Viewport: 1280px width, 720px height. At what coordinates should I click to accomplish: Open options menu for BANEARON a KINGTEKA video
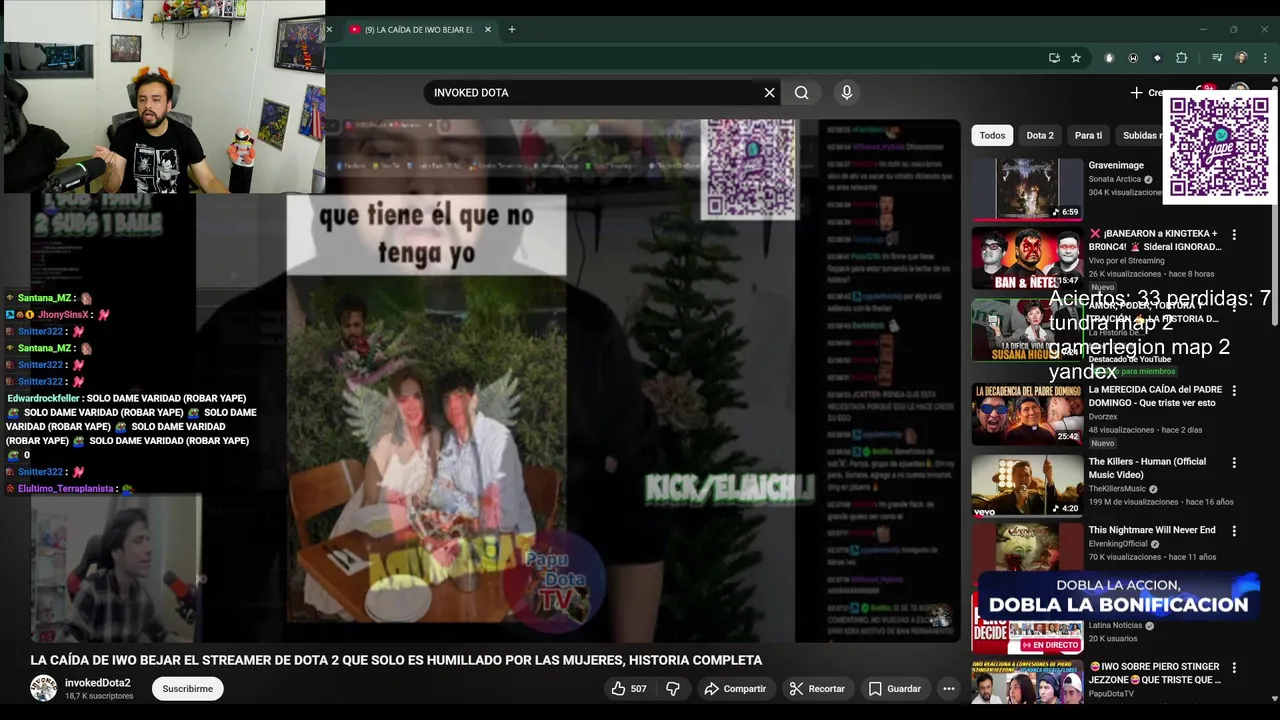point(1234,234)
